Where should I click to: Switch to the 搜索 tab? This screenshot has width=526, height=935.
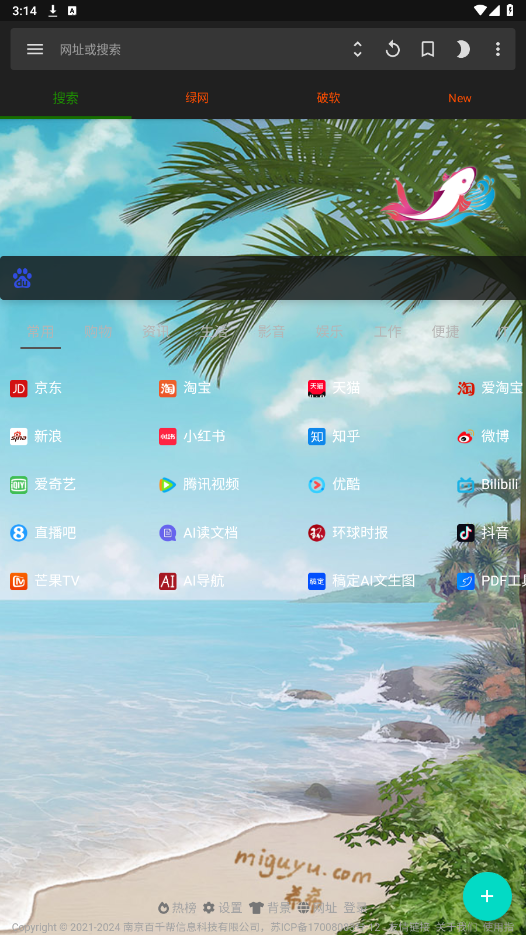(x=66, y=98)
